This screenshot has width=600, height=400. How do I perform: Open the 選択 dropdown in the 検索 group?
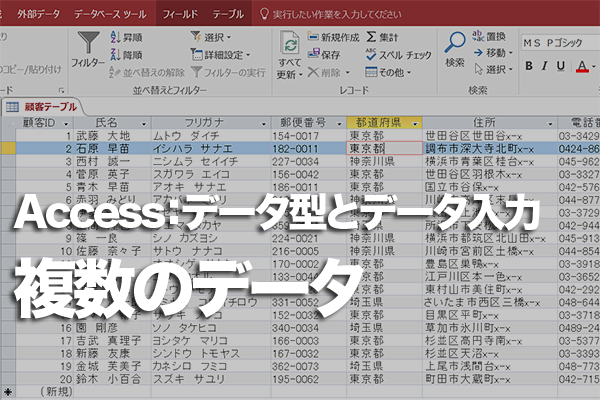click(x=493, y=69)
